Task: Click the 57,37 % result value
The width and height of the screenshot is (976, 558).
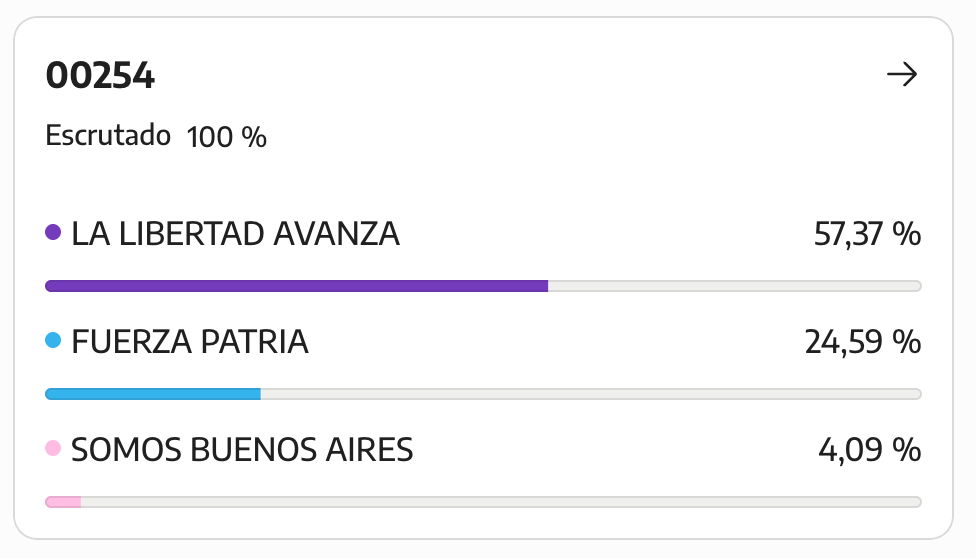Action: point(867,234)
